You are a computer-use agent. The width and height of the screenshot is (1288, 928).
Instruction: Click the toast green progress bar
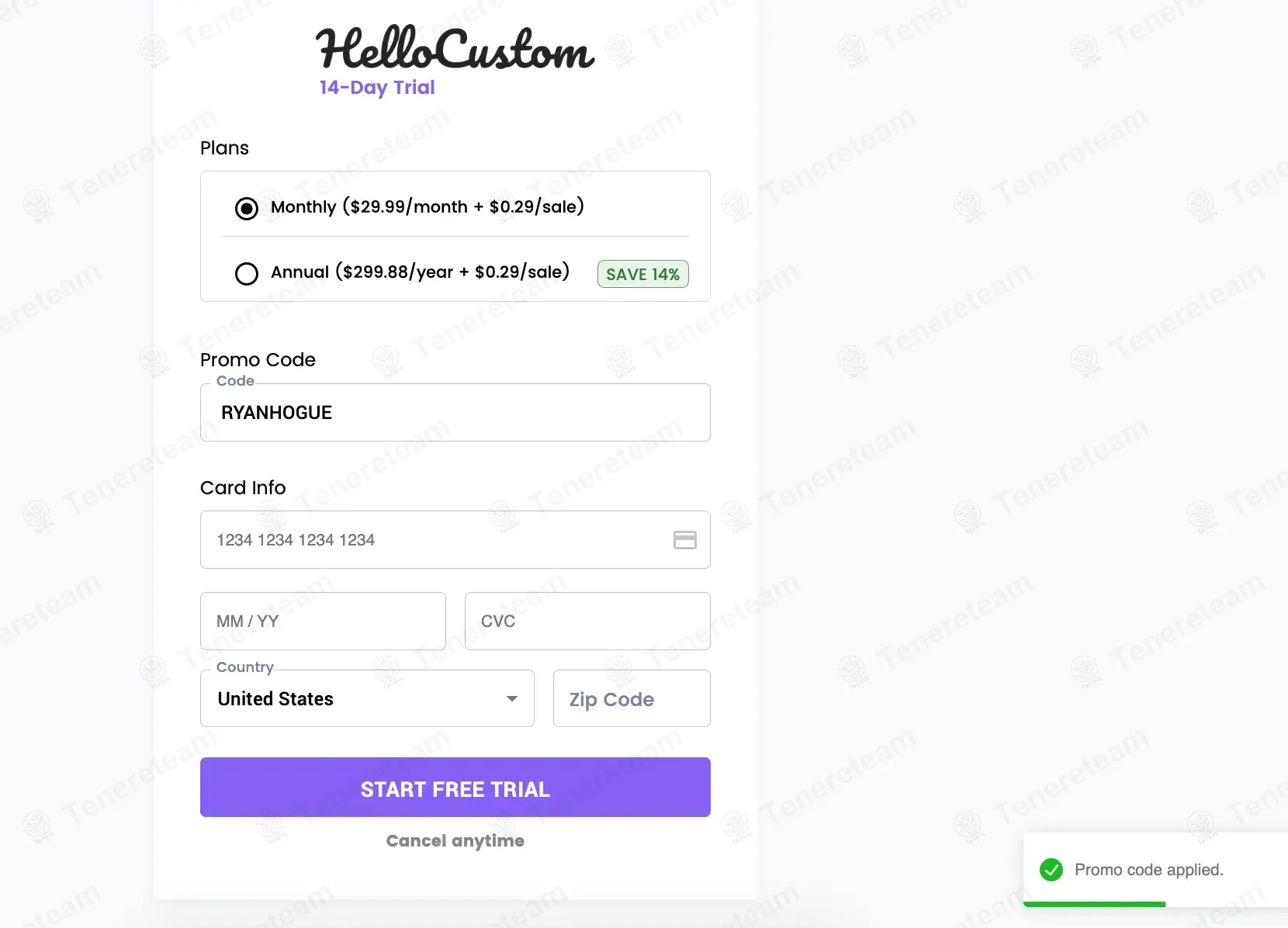(1094, 904)
